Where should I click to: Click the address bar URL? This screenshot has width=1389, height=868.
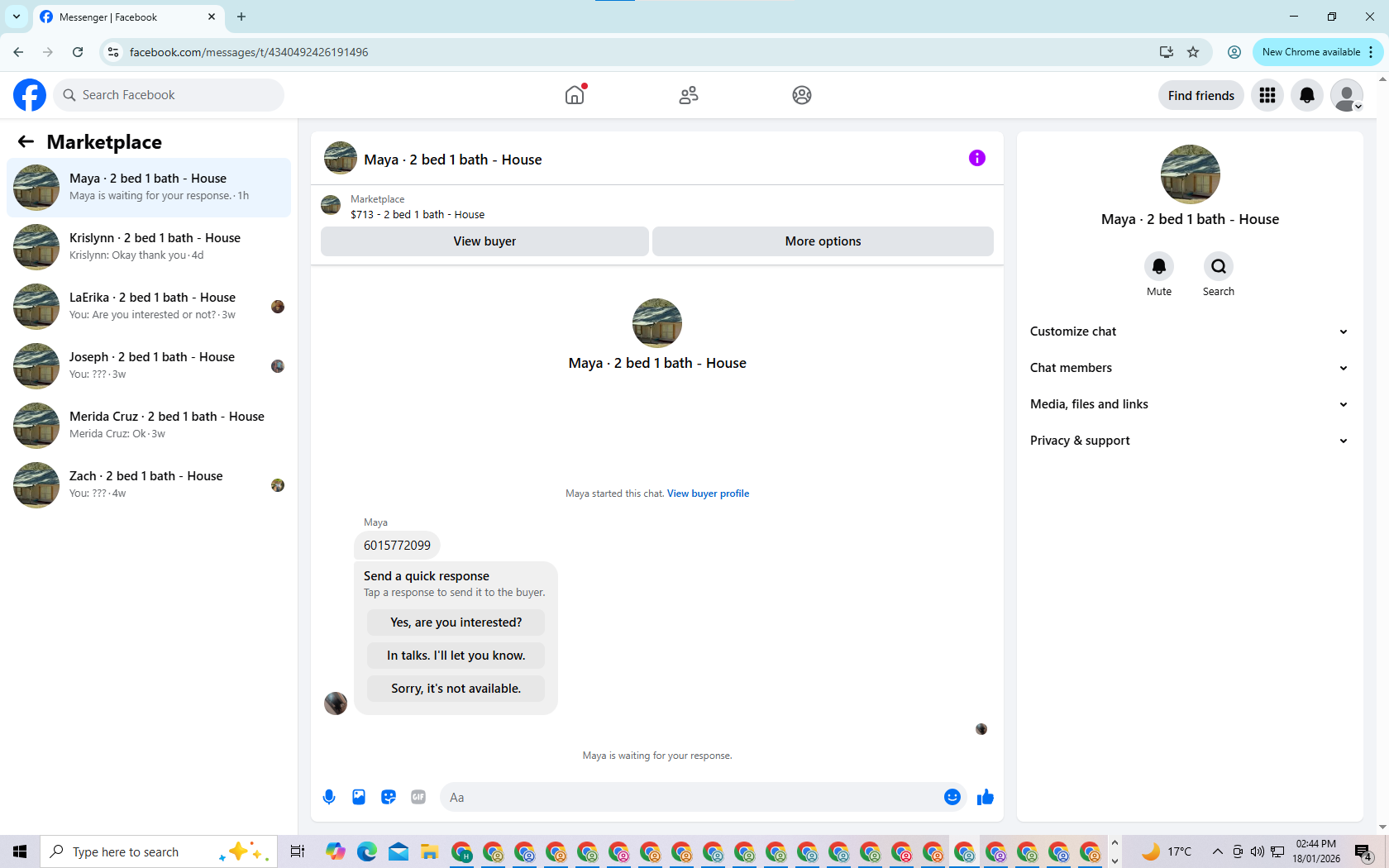point(249,52)
